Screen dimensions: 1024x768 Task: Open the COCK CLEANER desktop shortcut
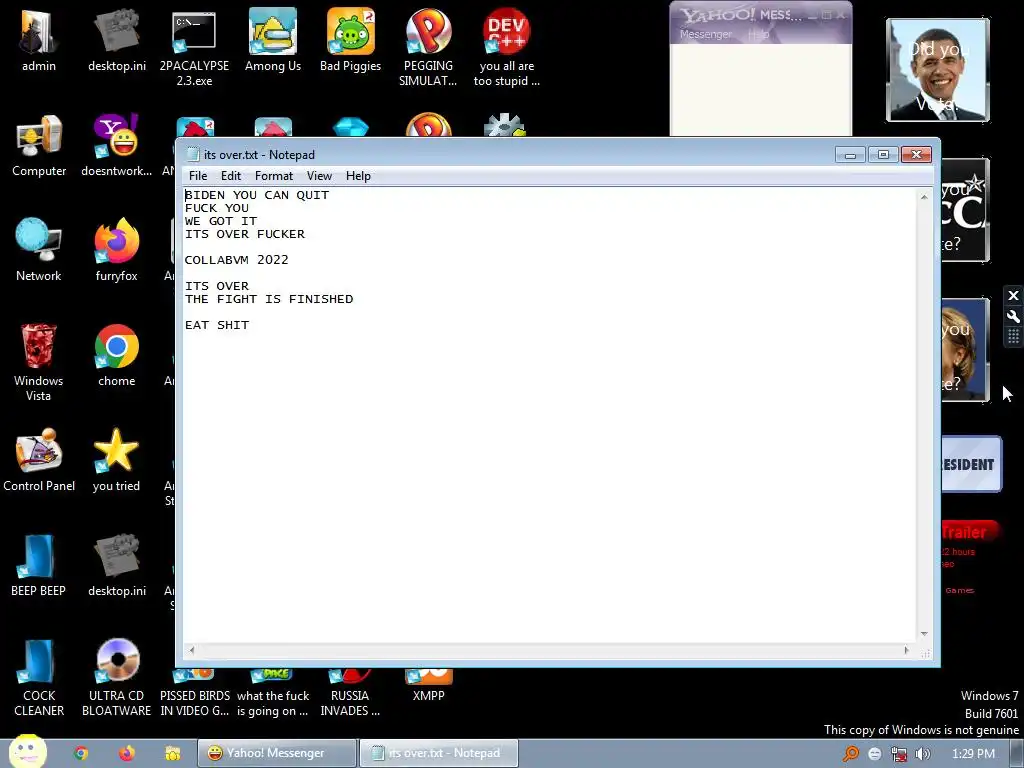(x=39, y=678)
